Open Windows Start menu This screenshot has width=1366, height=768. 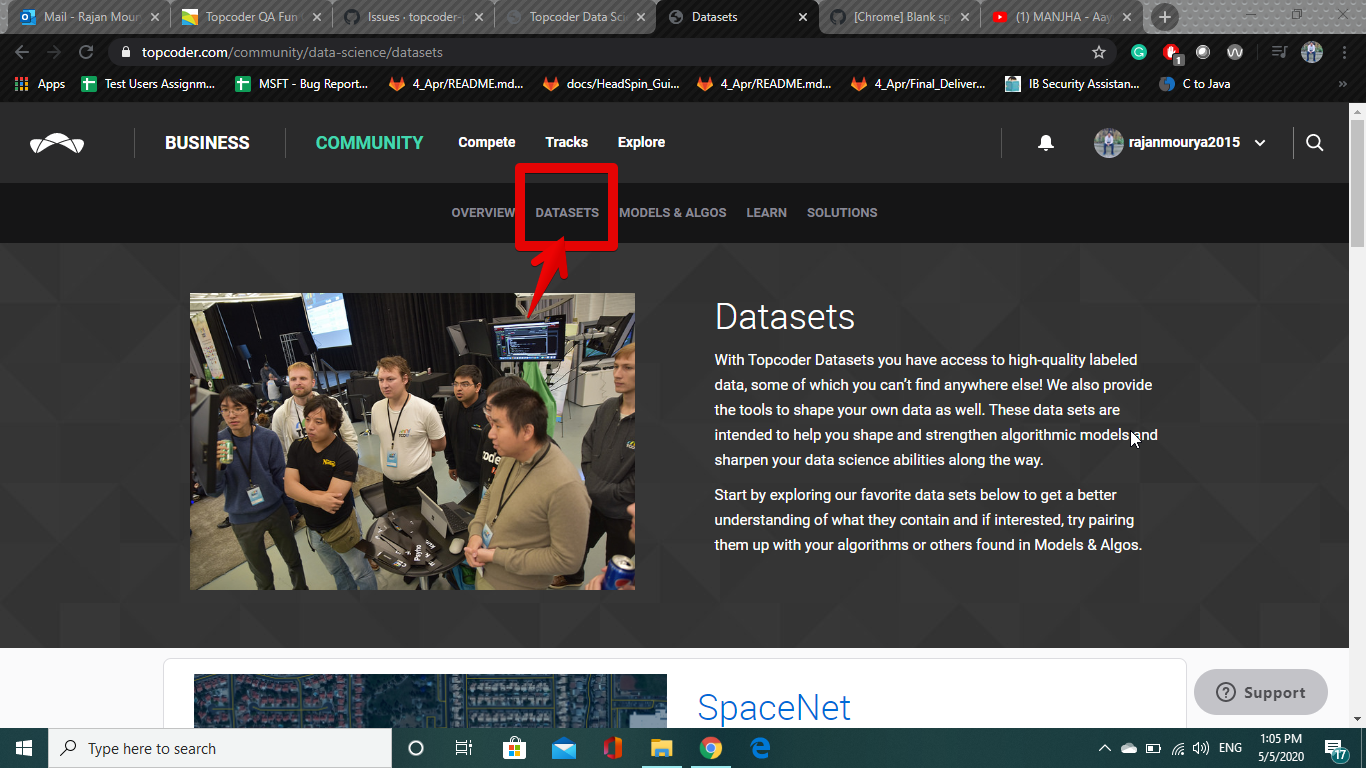point(23,748)
